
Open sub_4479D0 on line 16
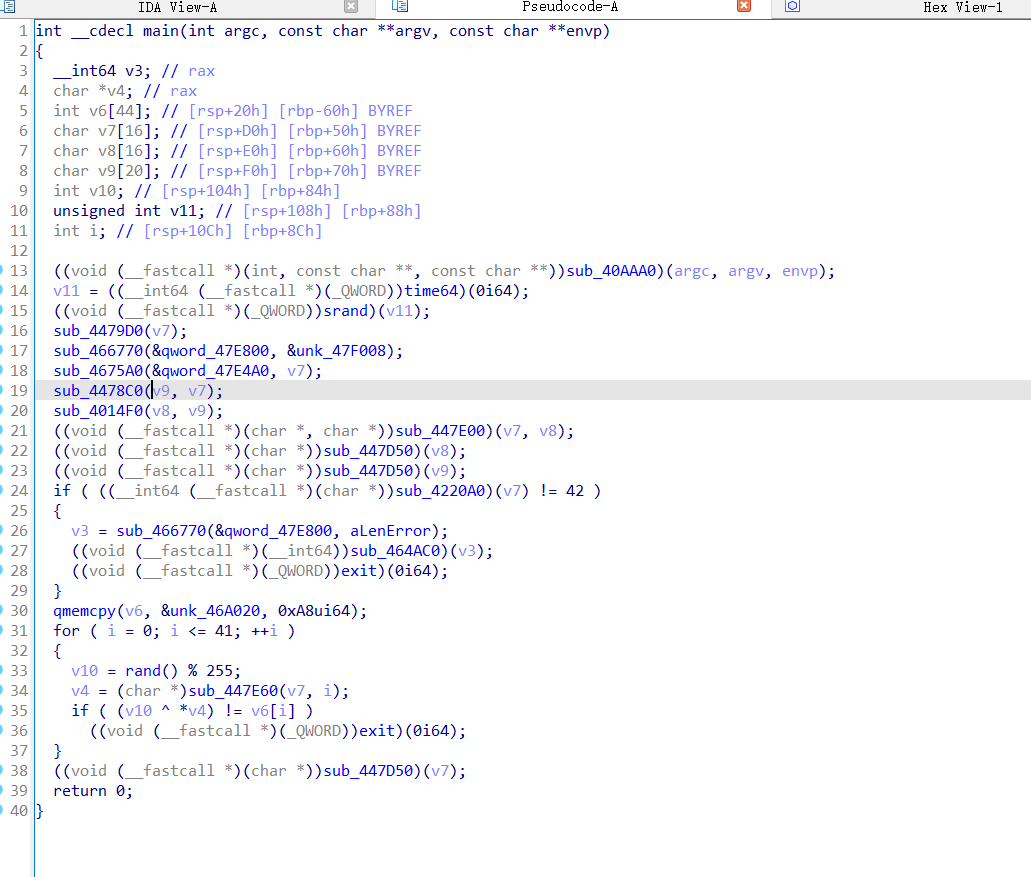[x=98, y=331]
